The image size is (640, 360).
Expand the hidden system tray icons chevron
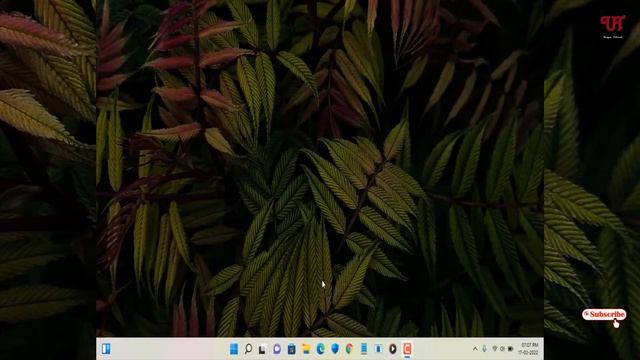click(475, 349)
